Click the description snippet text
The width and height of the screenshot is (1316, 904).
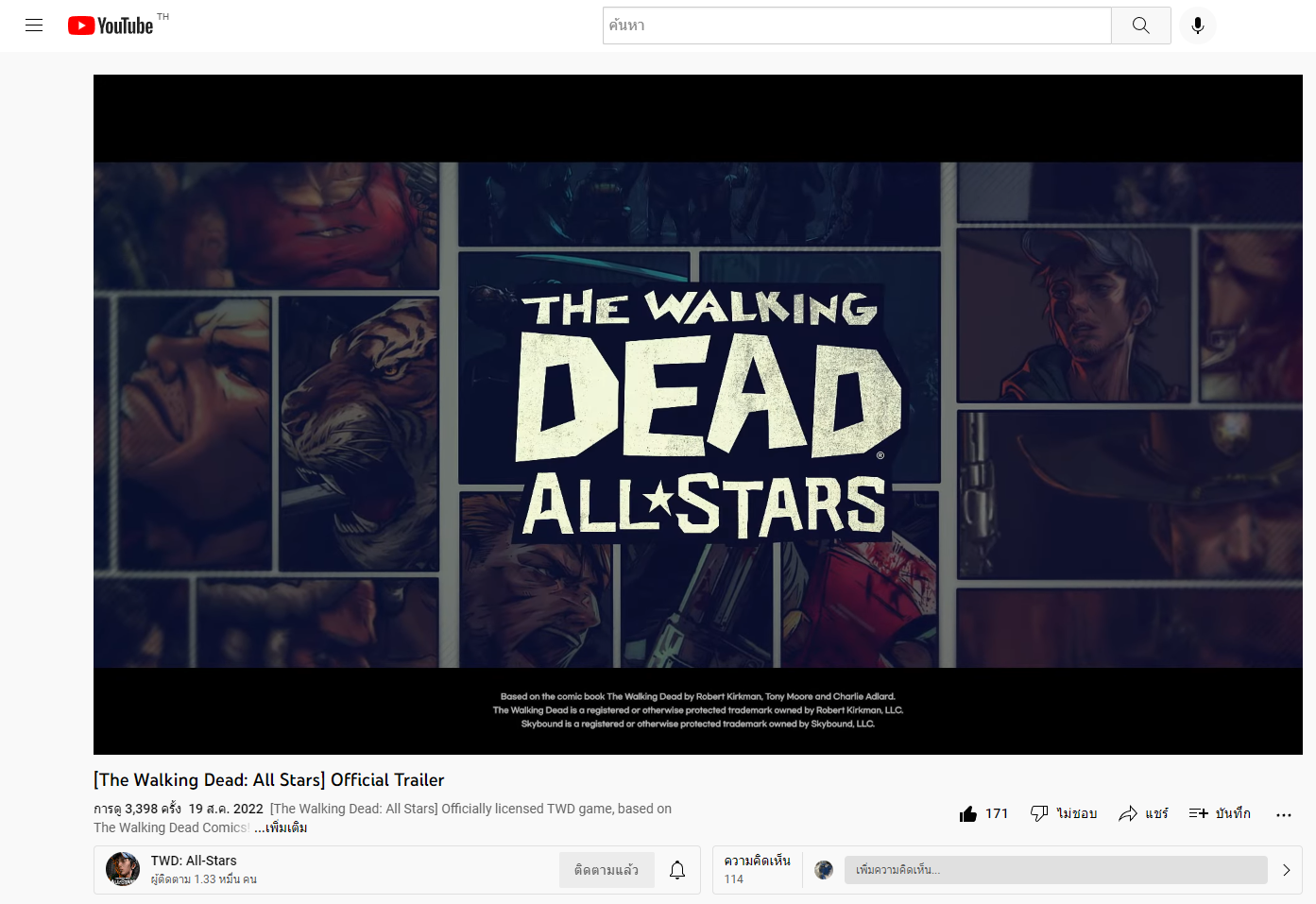point(383,818)
